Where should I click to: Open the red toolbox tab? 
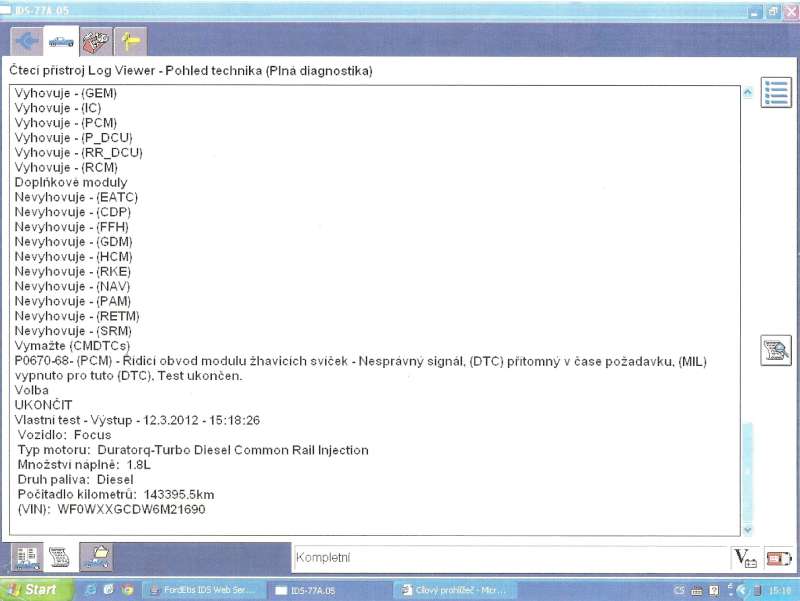(96, 42)
